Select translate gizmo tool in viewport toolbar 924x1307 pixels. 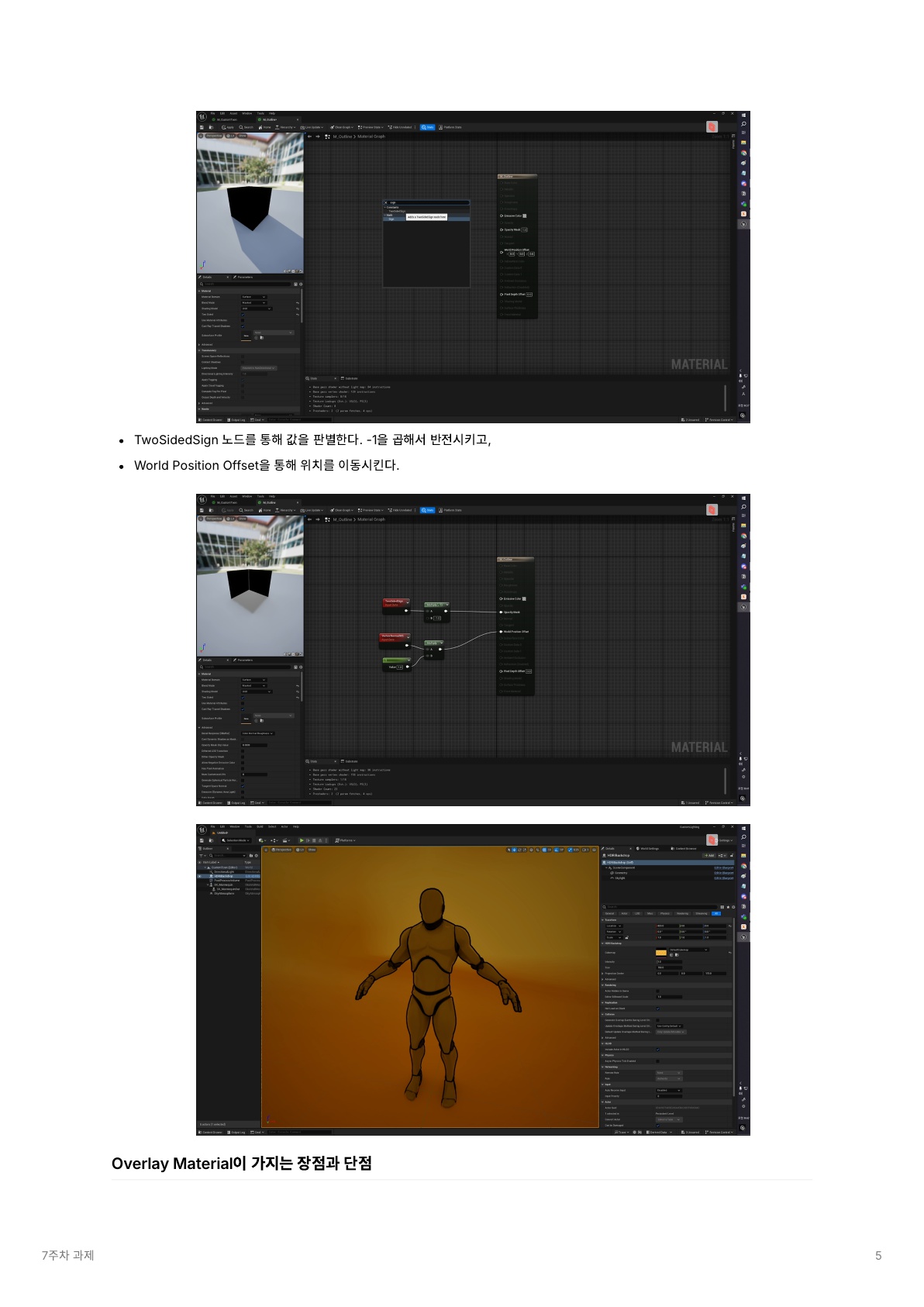(514, 850)
